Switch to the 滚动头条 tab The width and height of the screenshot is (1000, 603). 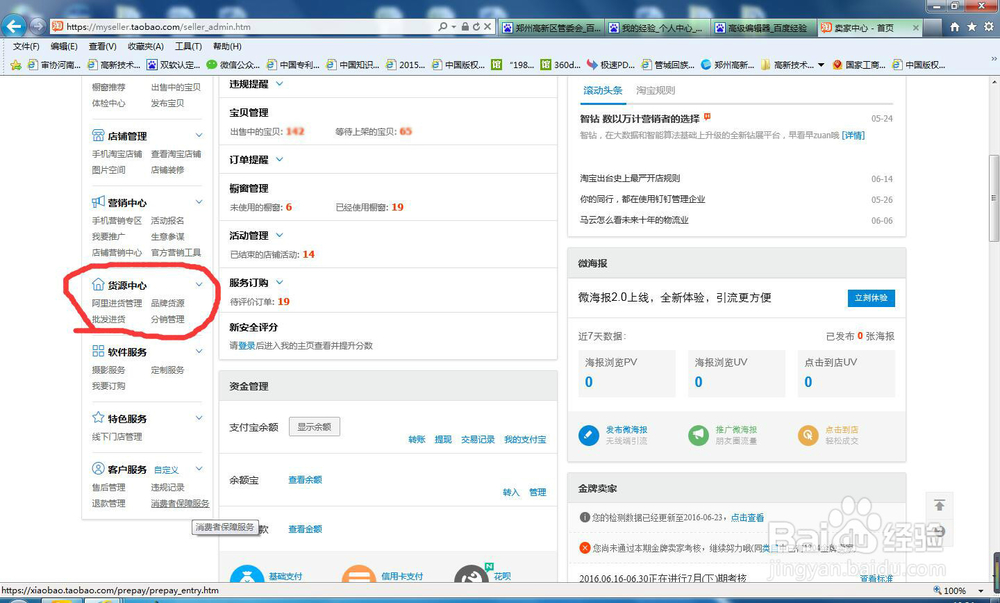[603, 91]
